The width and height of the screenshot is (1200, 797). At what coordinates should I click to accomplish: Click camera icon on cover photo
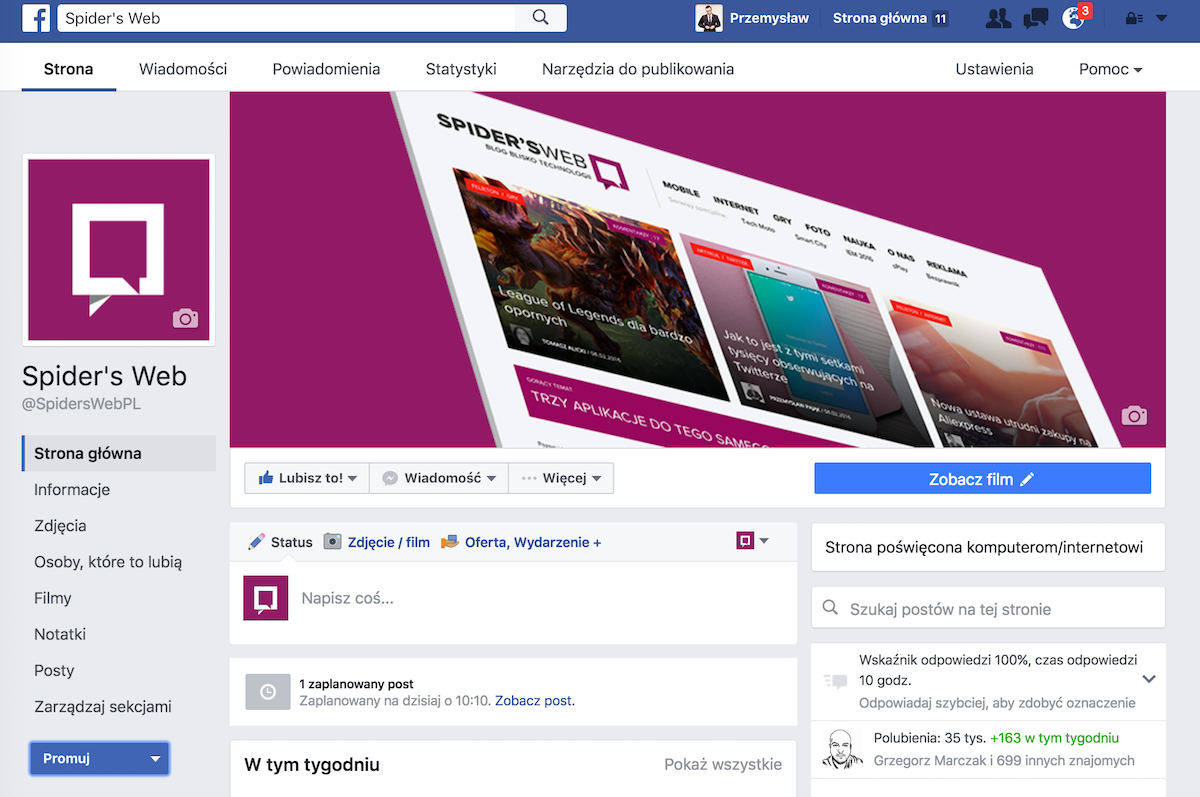(1134, 415)
